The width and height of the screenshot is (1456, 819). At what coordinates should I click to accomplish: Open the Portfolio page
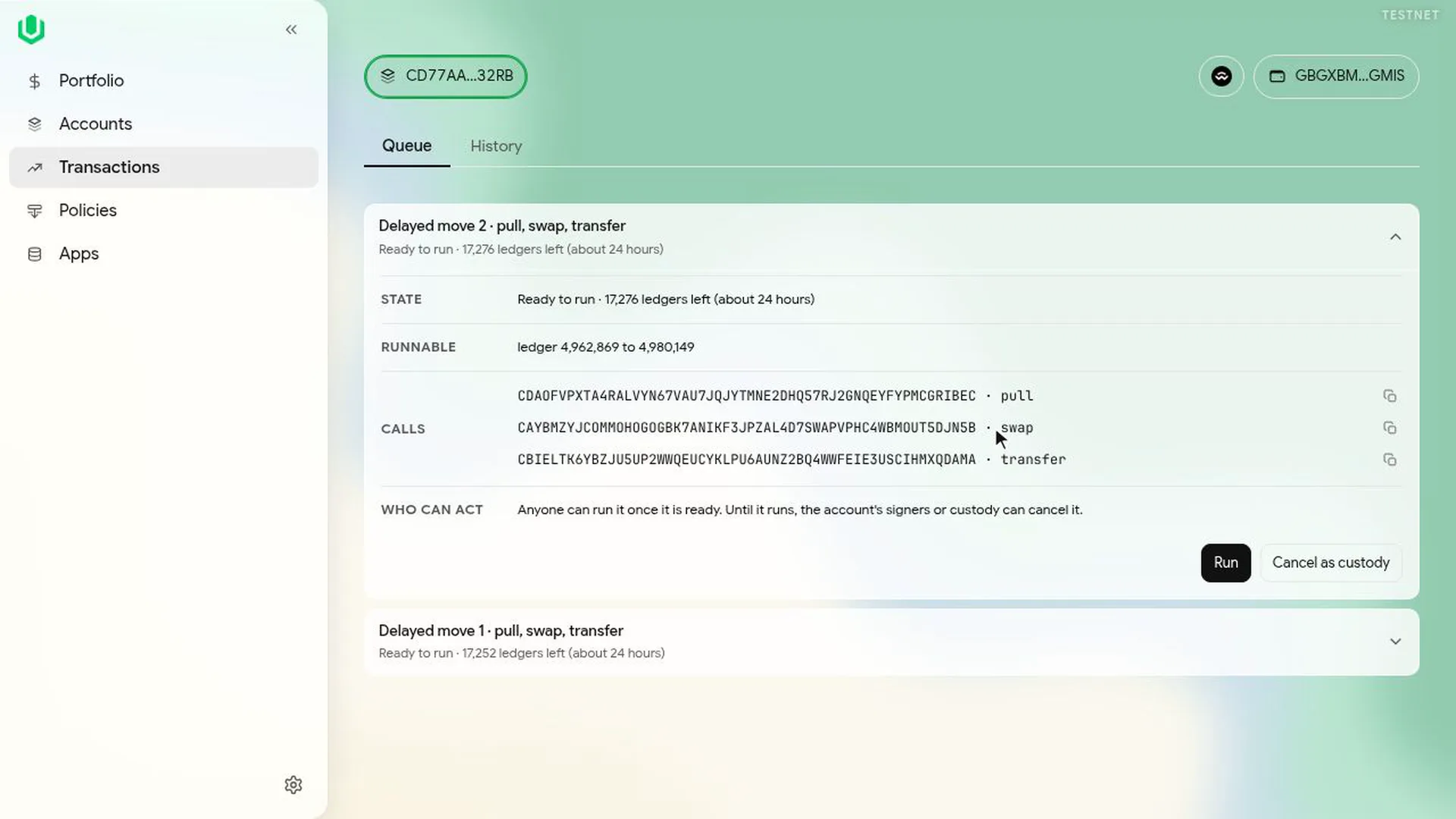[164, 80]
